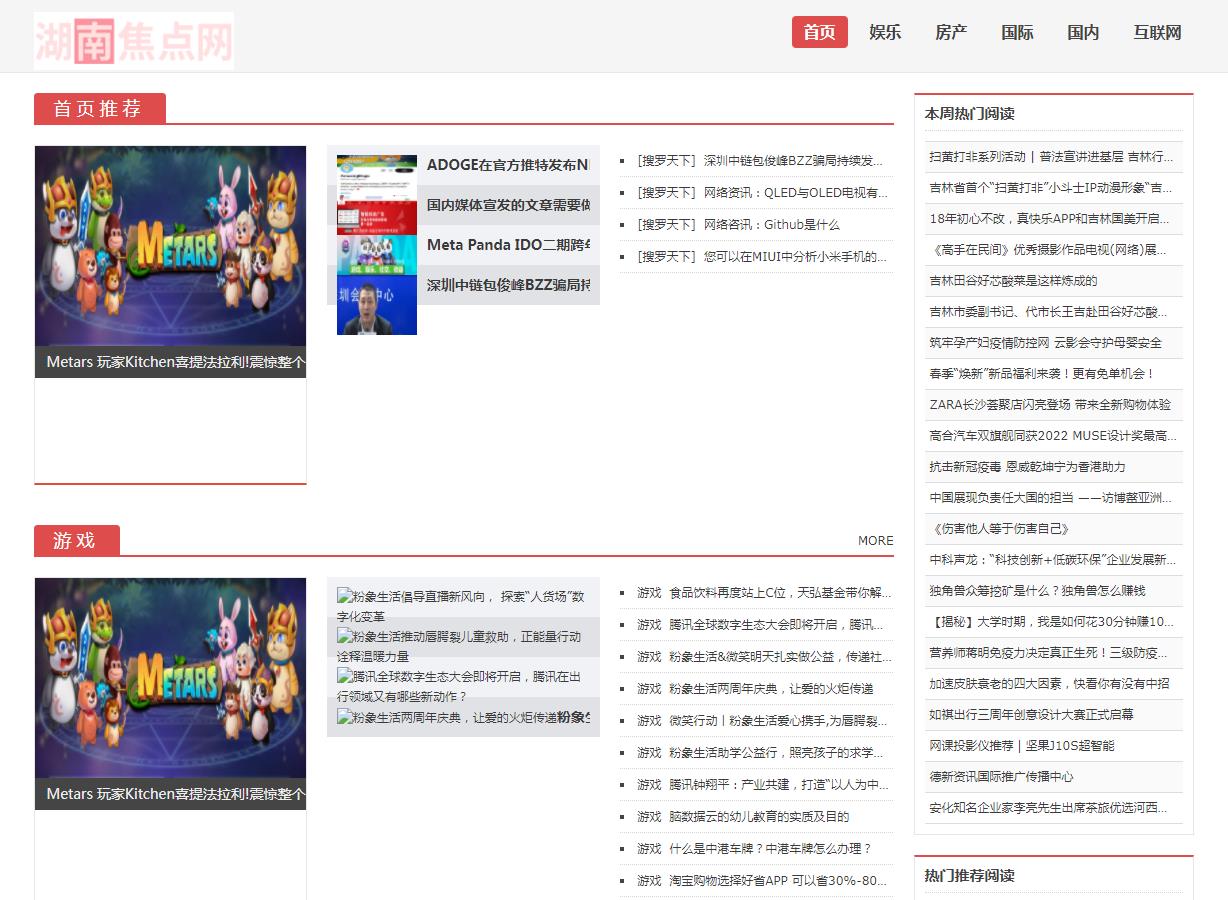The image size is (1228, 900).
Task: Open 高合汽车双旗舰同获2022 MUSE article
Action: tap(1053, 435)
